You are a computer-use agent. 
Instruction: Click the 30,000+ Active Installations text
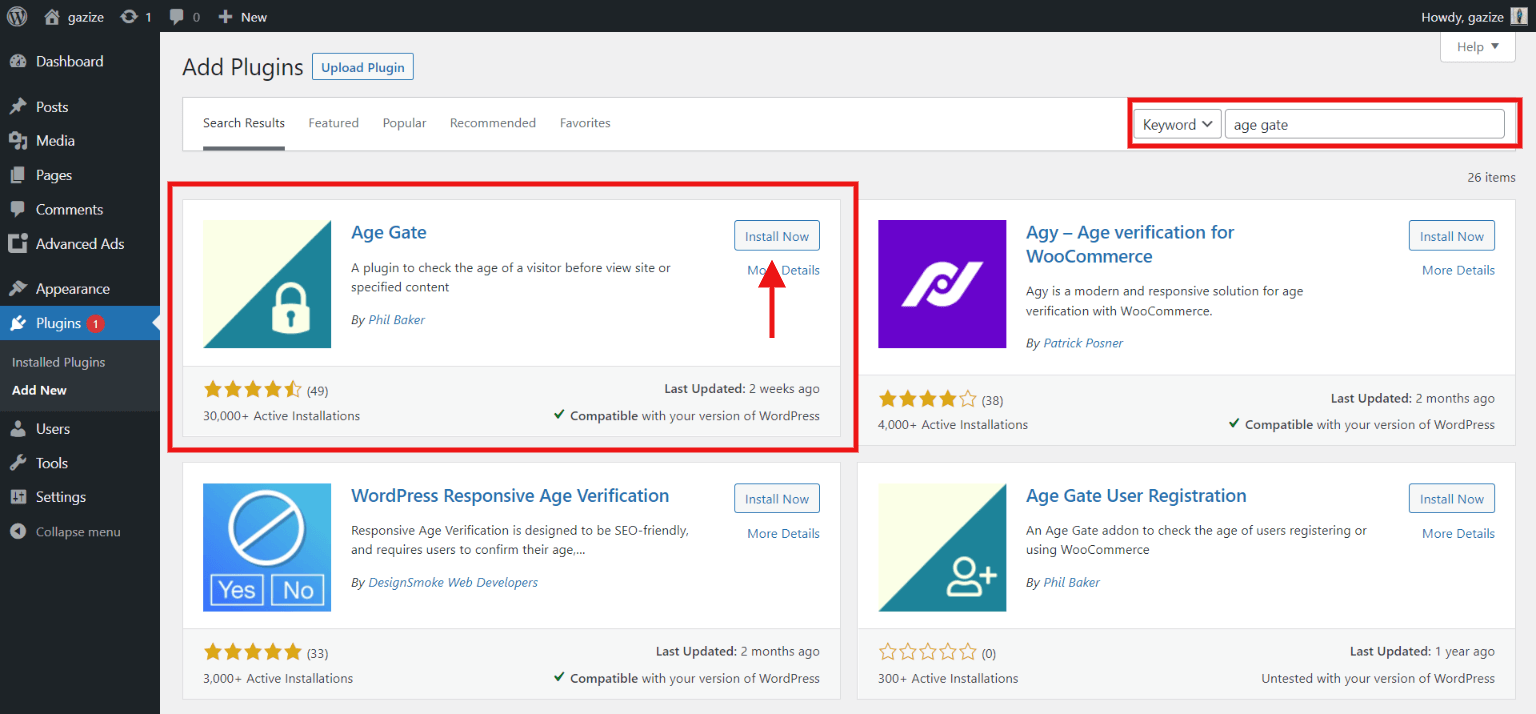tap(281, 415)
